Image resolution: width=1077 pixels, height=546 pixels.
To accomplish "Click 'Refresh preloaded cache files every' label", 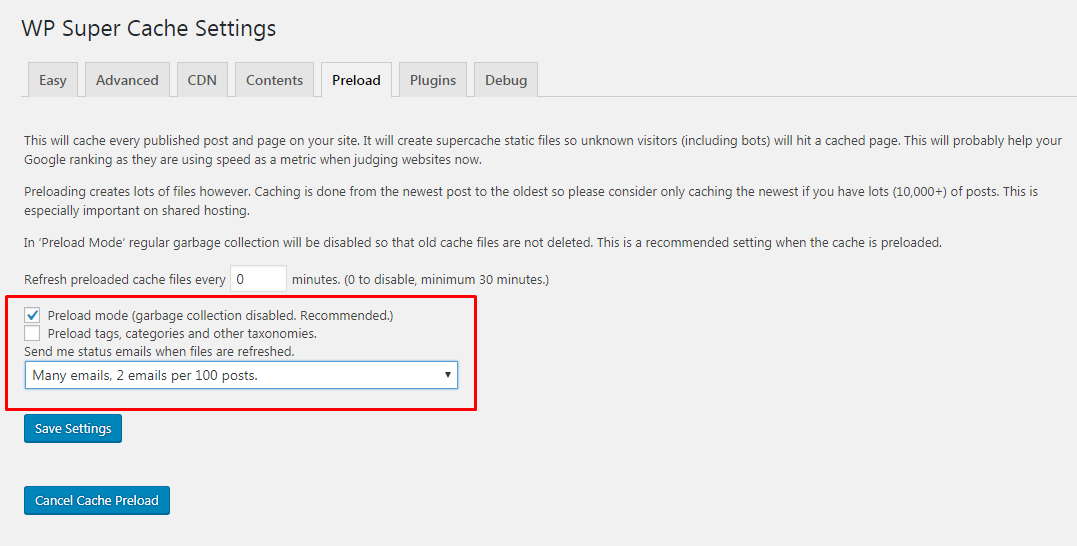I will pyautogui.click(x=124, y=280).
